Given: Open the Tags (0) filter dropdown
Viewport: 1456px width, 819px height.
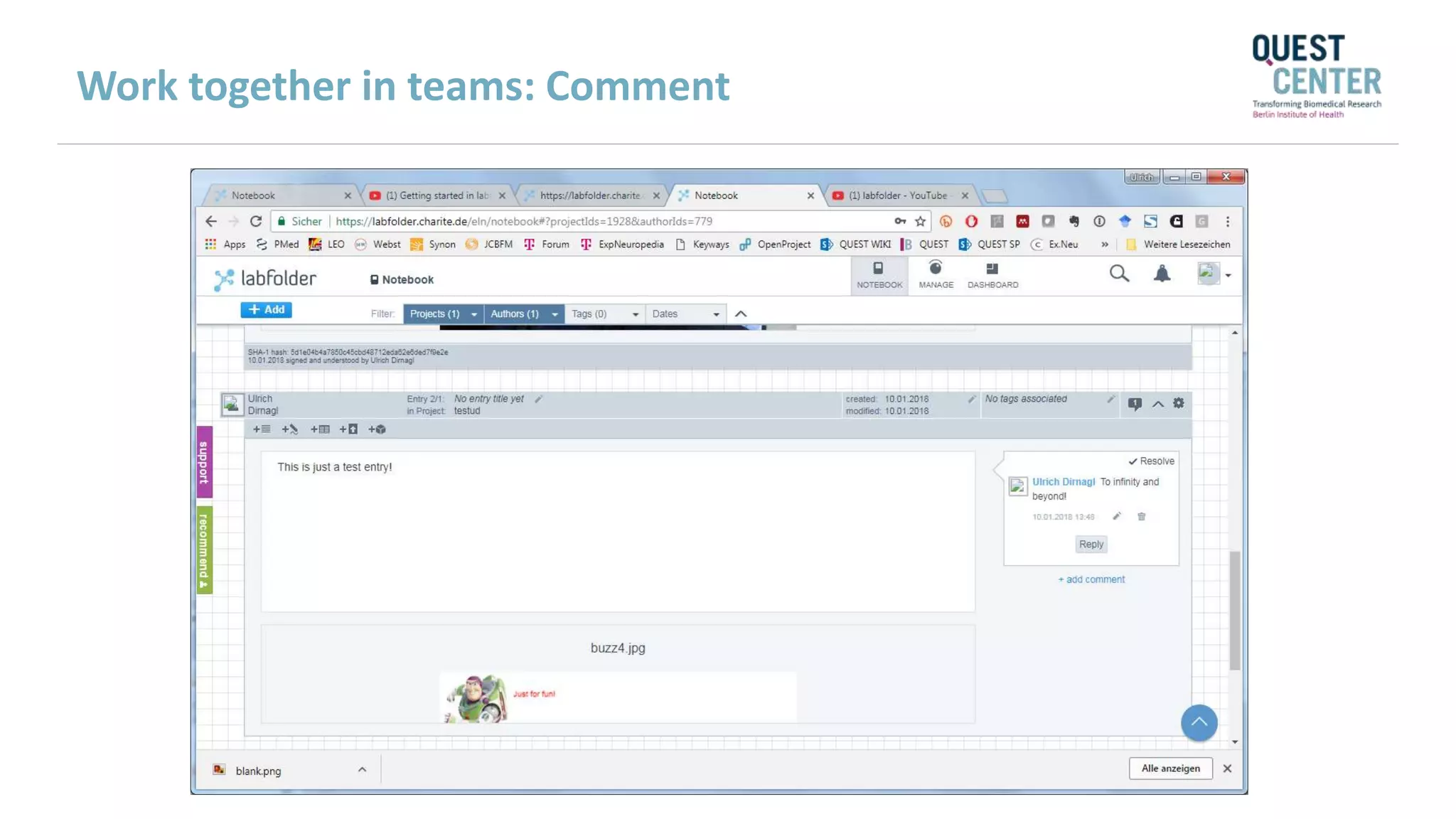Looking at the screenshot, I should tap(605, 314).
